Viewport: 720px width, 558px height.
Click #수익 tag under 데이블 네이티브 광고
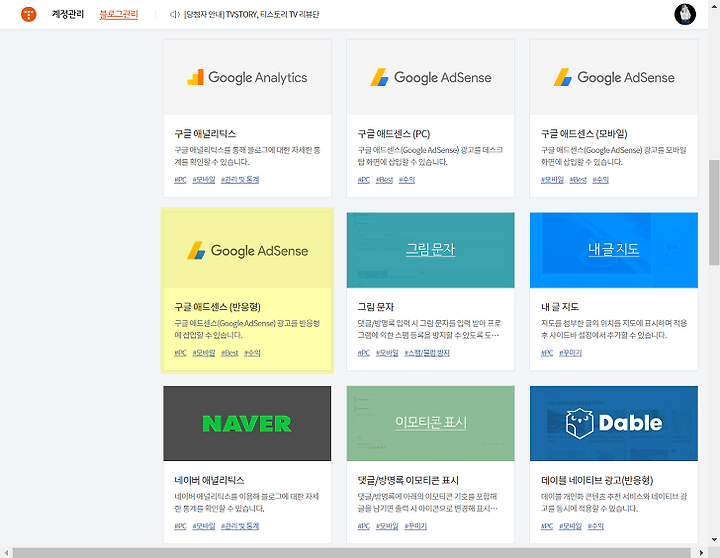(596, 526)
